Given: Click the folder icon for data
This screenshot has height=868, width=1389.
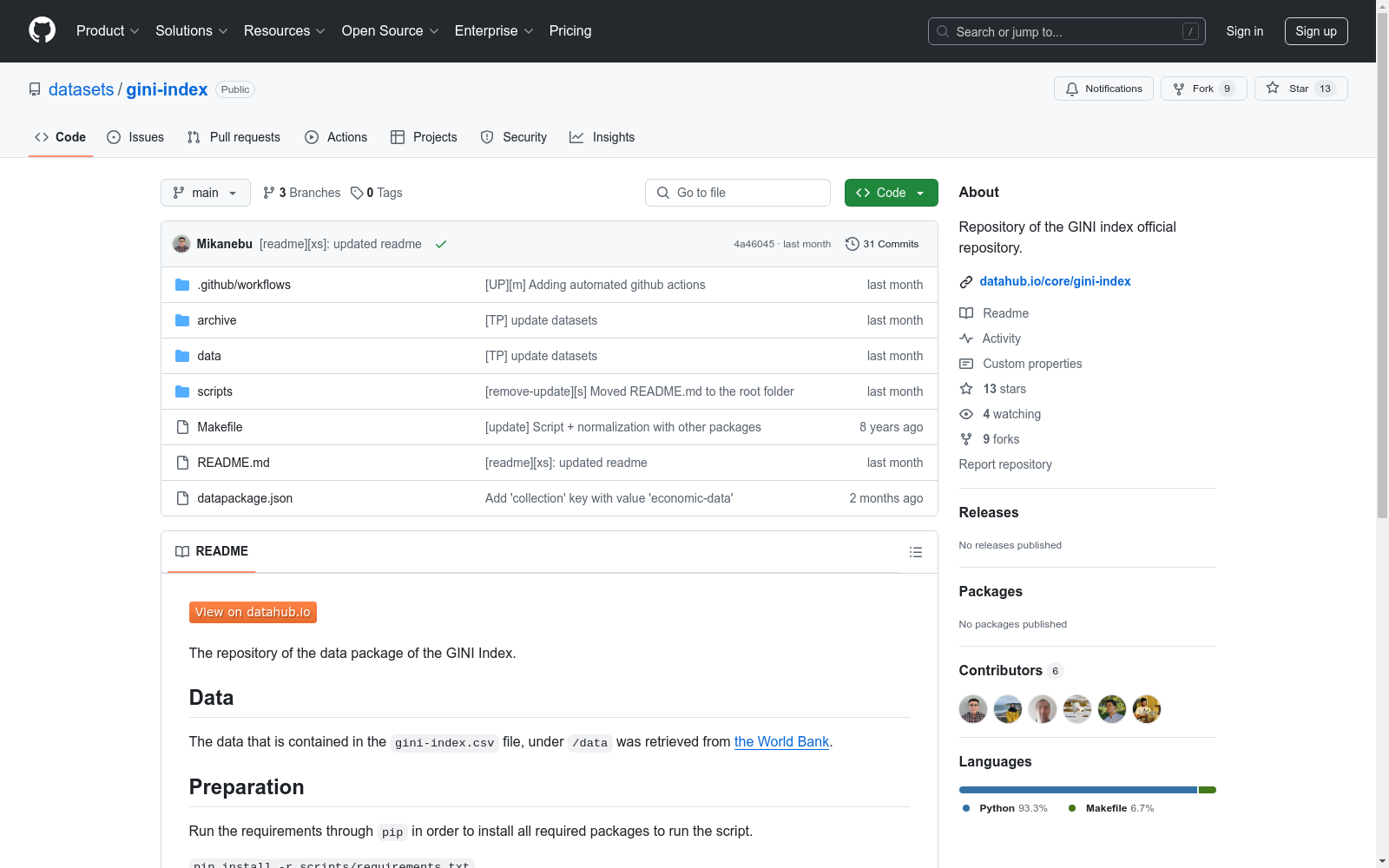Looking at the screenshot, I should (x=182, y=356).
